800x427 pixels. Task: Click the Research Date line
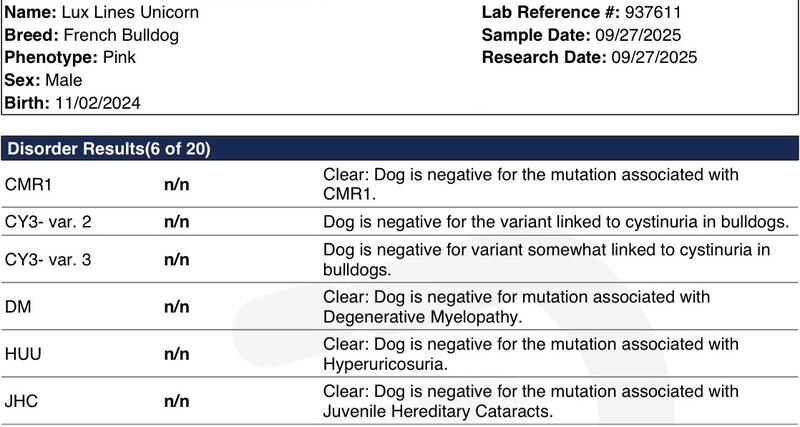click(x=589, y=57)
